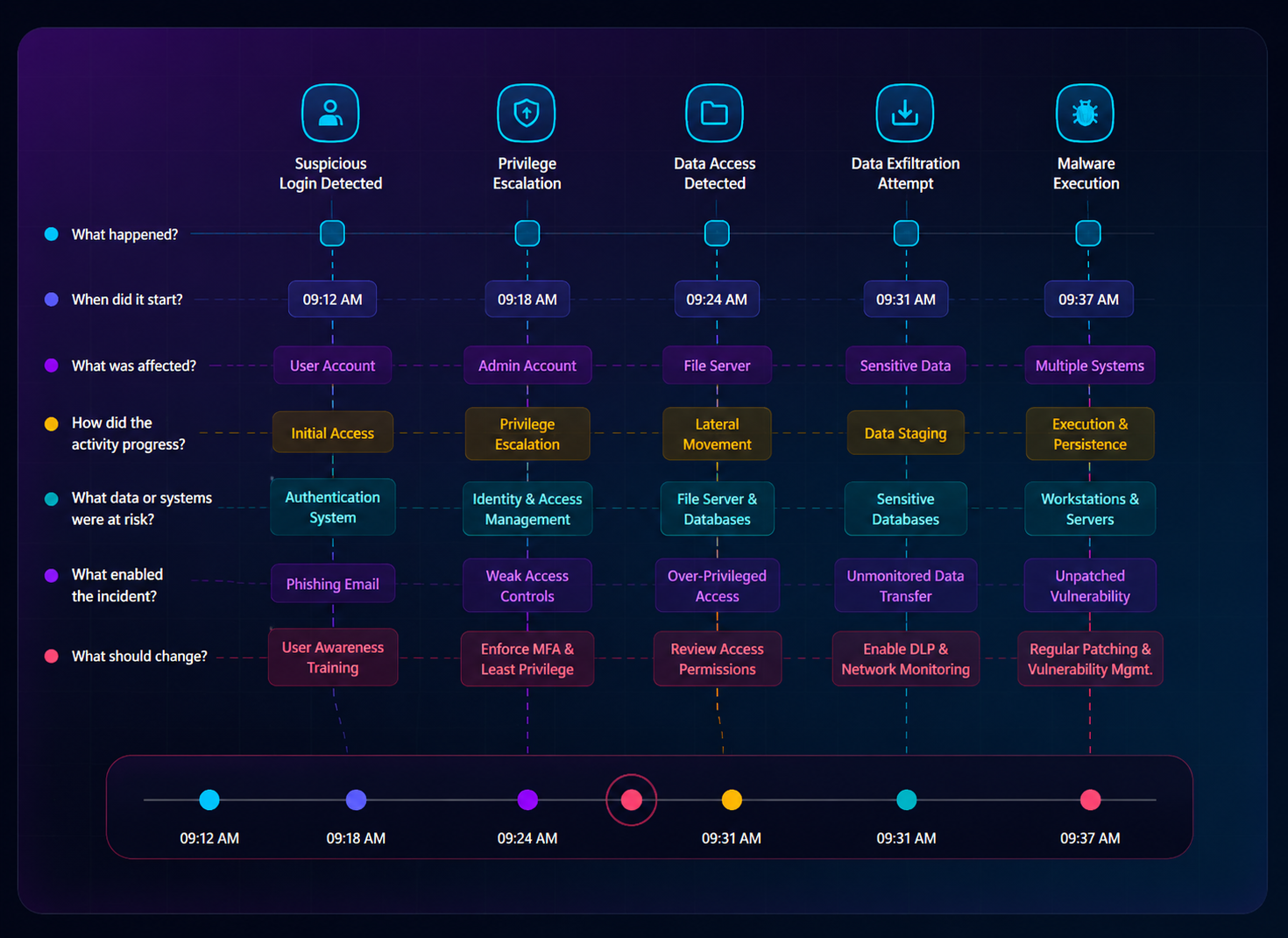
Task: Select the Admin Account chip
Action: (x=527, y=366)
